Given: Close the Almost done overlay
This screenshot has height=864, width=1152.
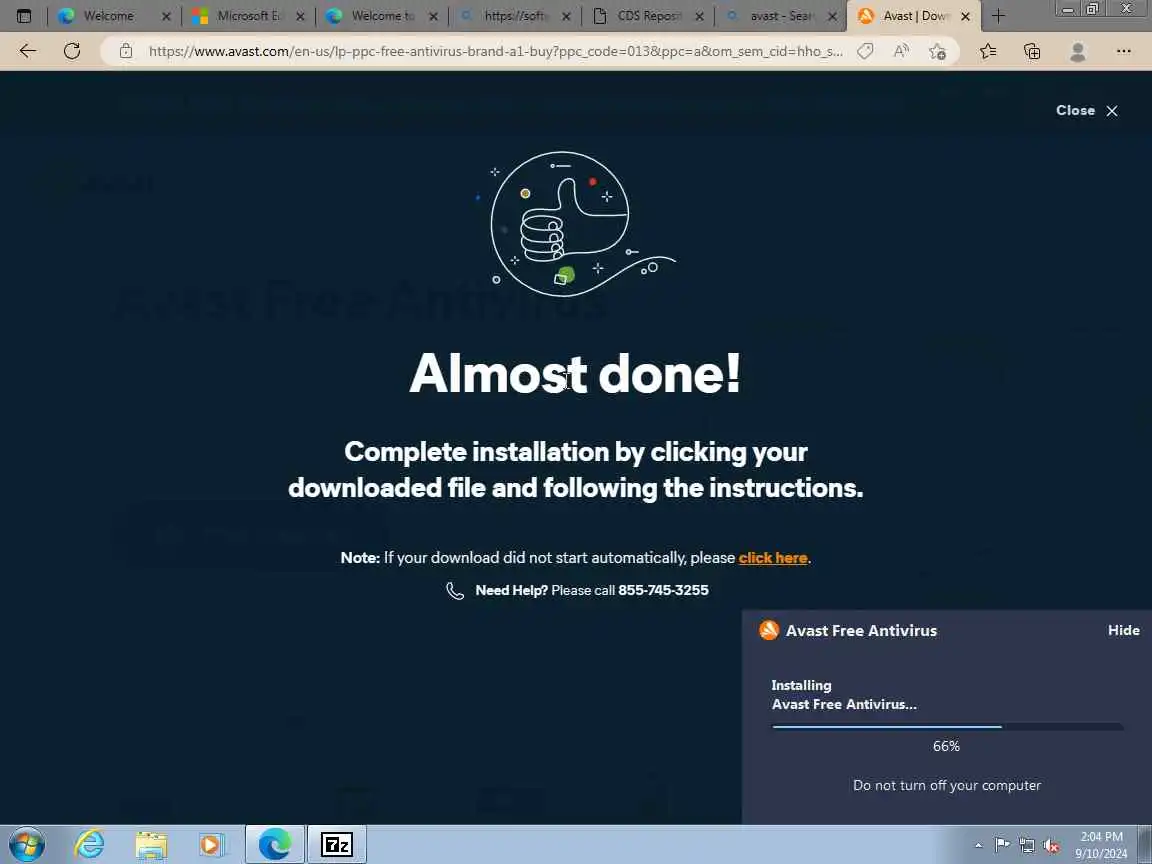Looking at the screenshot, I should pyautogui.click(x=1087, y=110).
